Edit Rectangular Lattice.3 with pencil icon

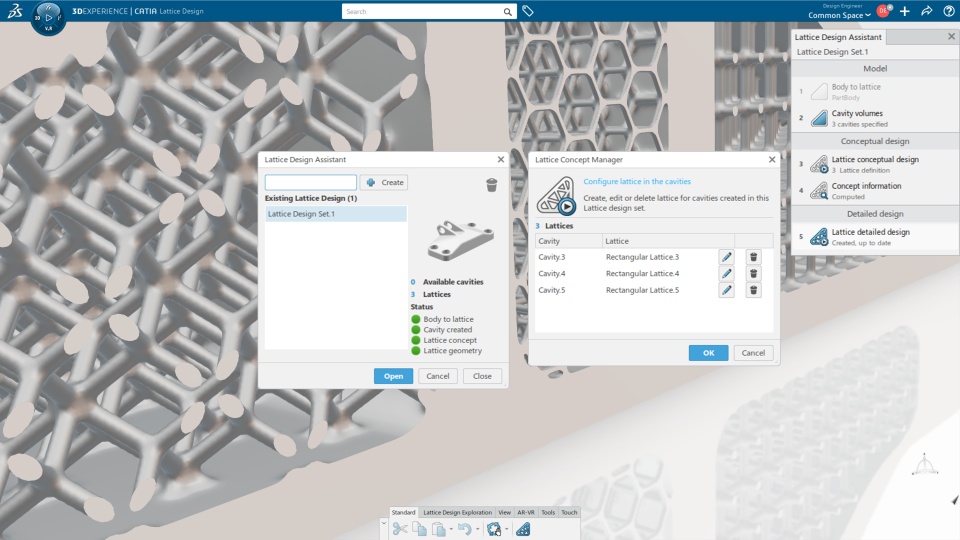[x=727, y=257]
